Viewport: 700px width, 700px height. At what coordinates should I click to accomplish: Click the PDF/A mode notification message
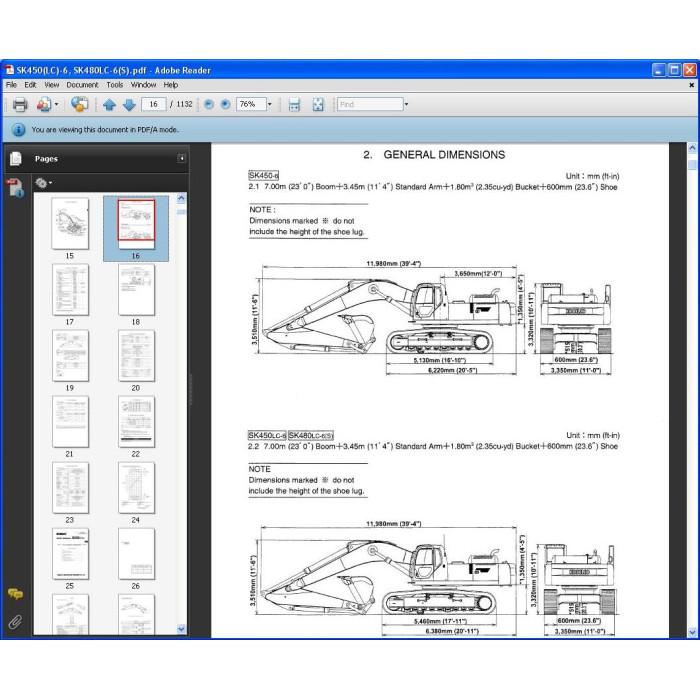pos(105,130)
